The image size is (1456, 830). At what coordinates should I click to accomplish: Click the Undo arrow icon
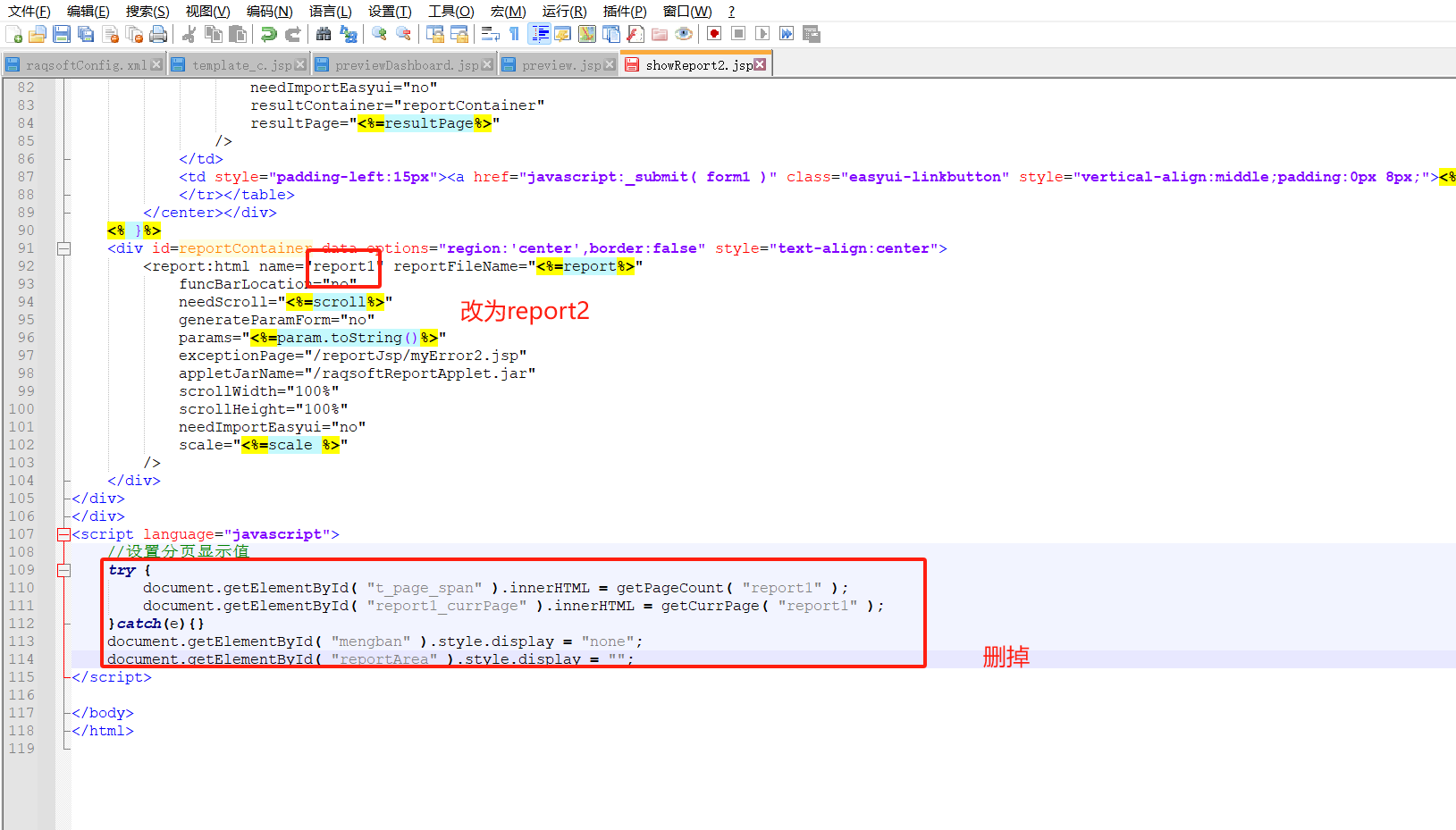coord(268,34)
